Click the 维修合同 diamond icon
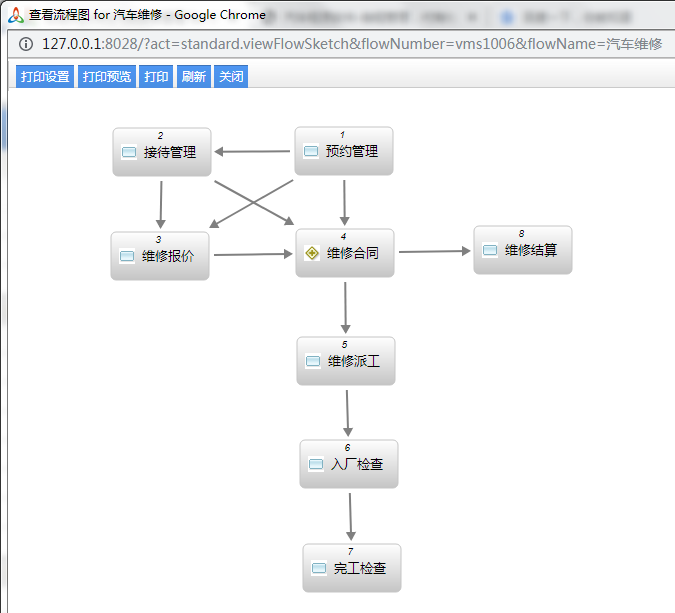 [312, 254]
